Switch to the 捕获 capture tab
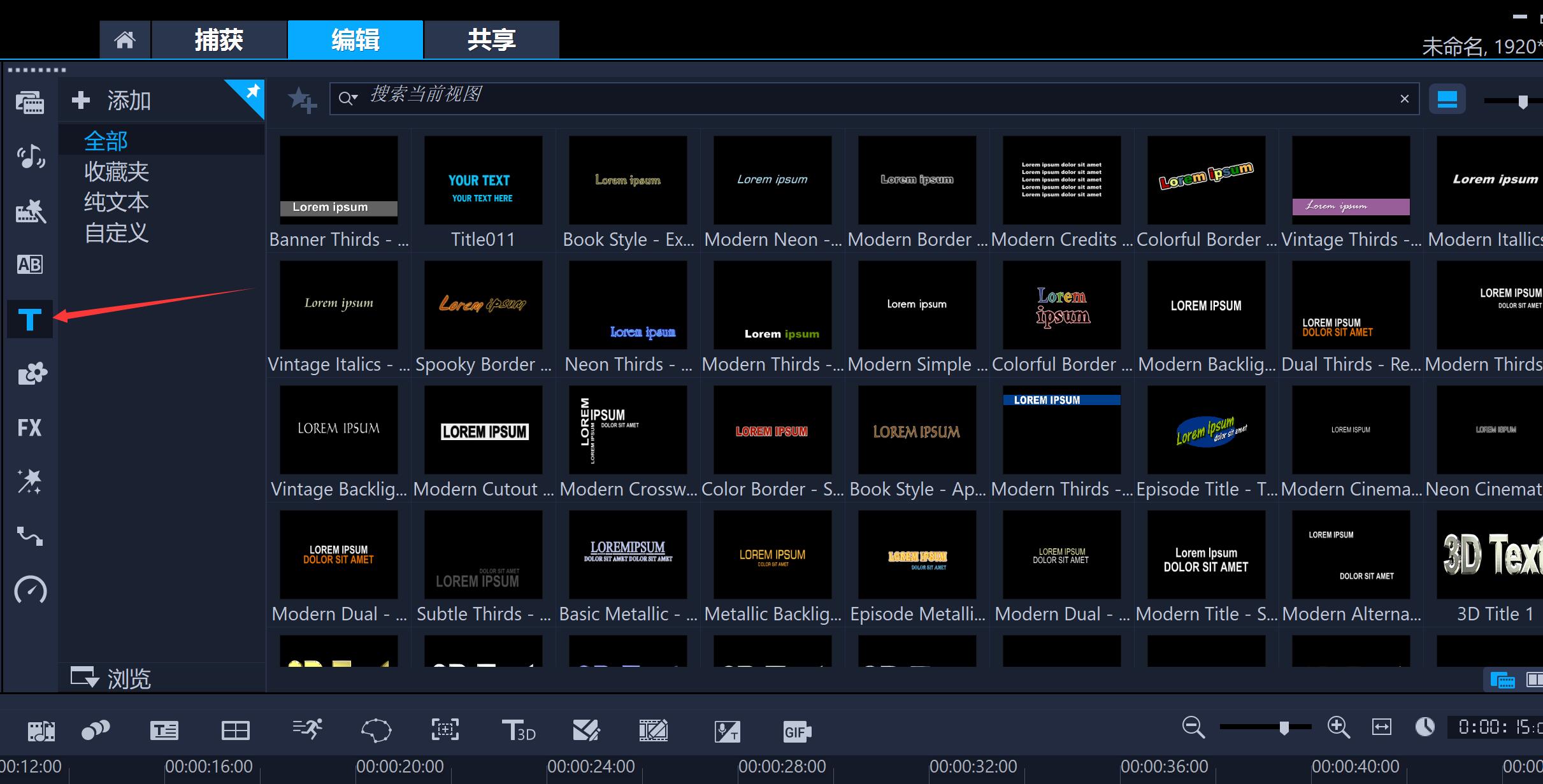The image size is (1543, 784). [x=219, y=39]
